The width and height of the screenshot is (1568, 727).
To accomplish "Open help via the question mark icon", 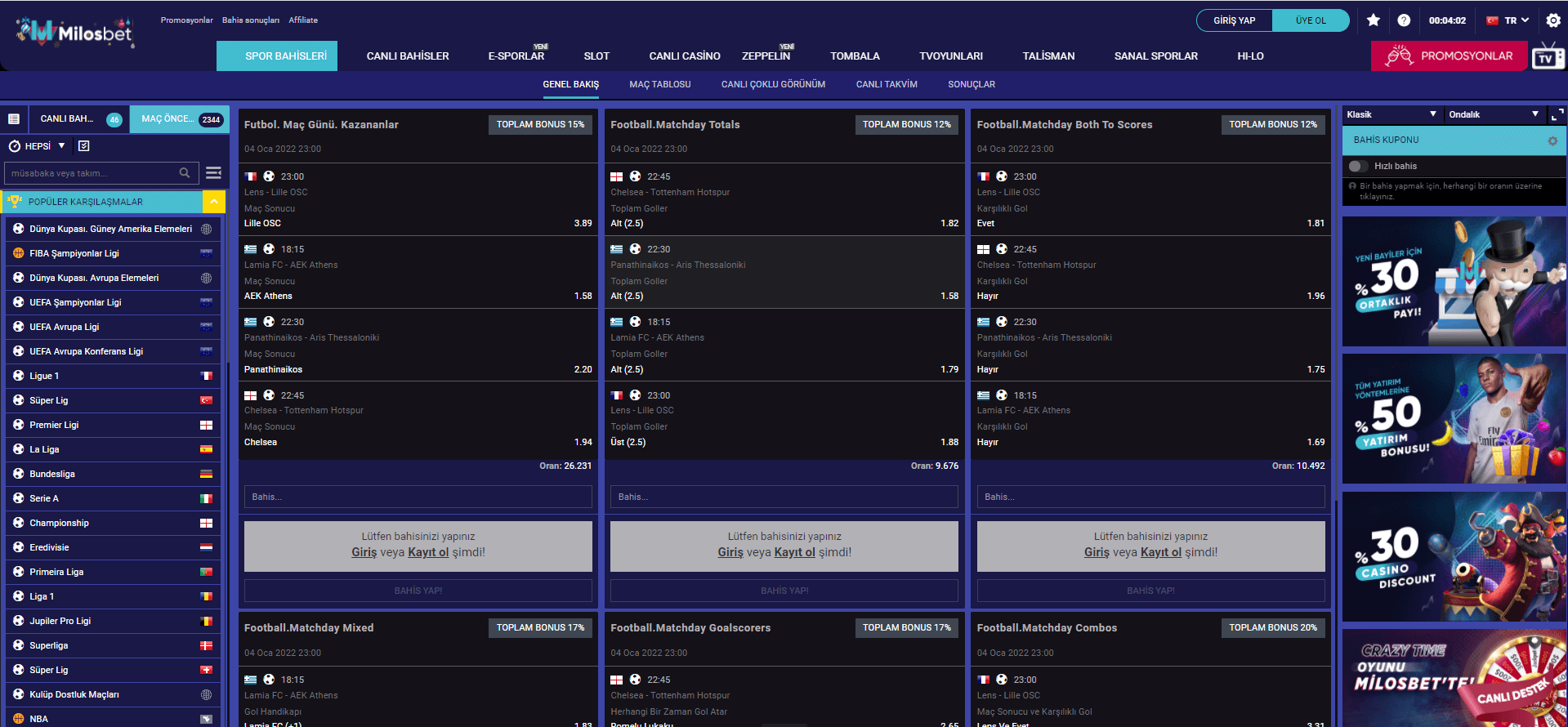I will click(1404, 20).
